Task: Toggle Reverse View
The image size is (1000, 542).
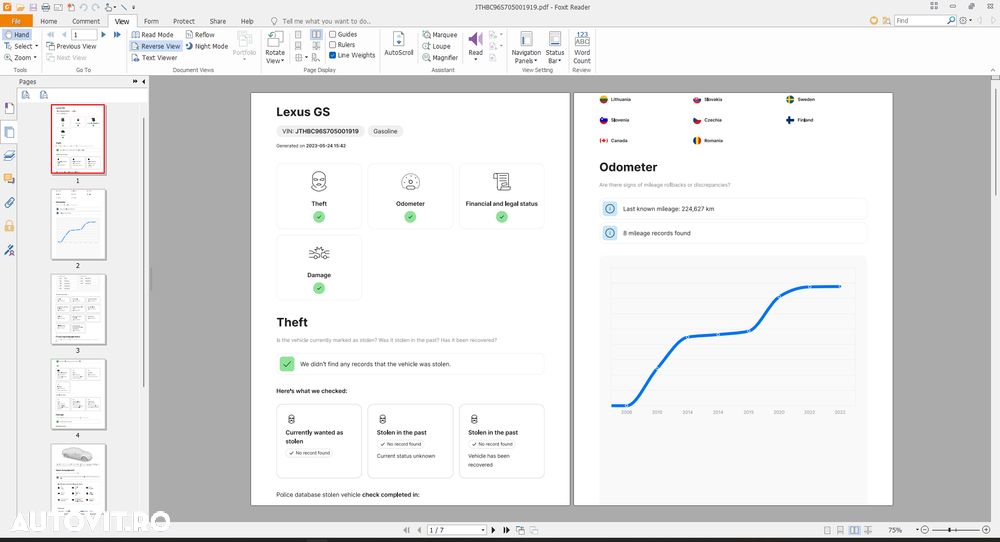Action: tap(156, 46)
